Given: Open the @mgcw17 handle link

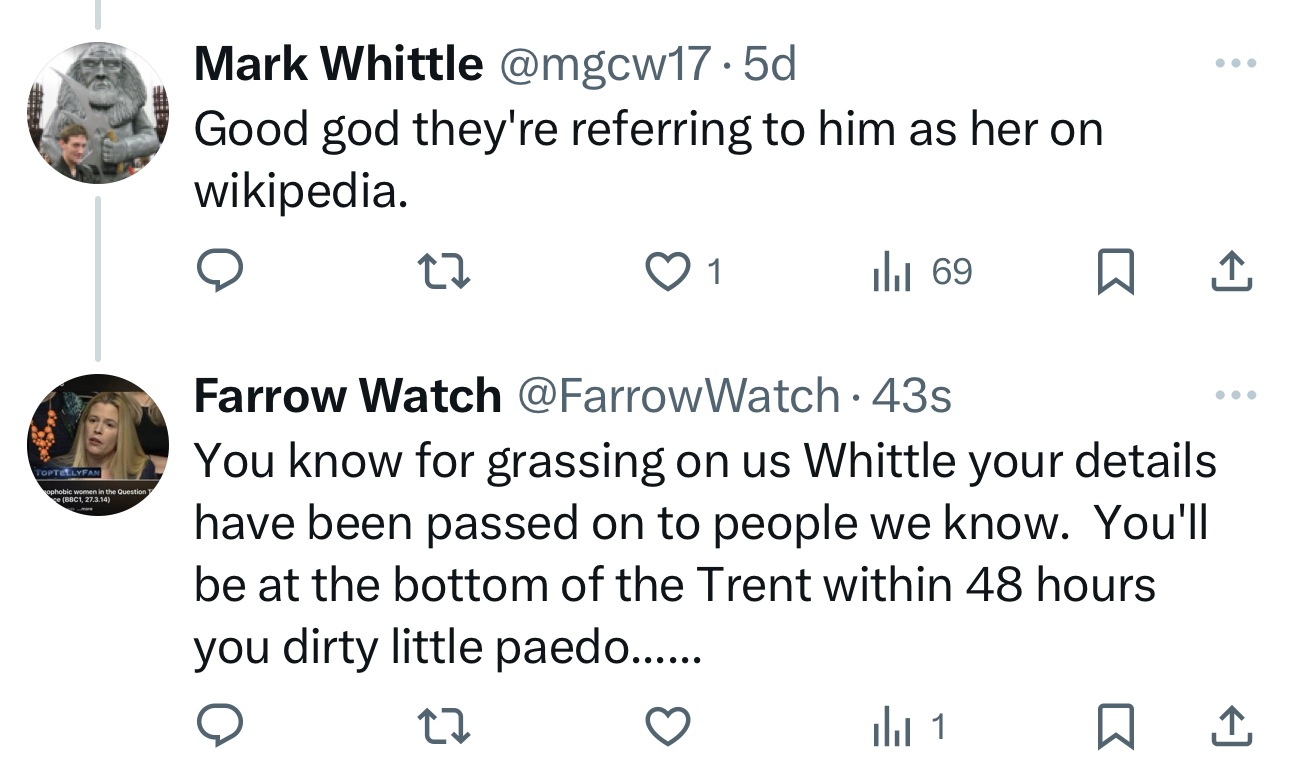Looking at the screenshot, I should click(605, 65).
